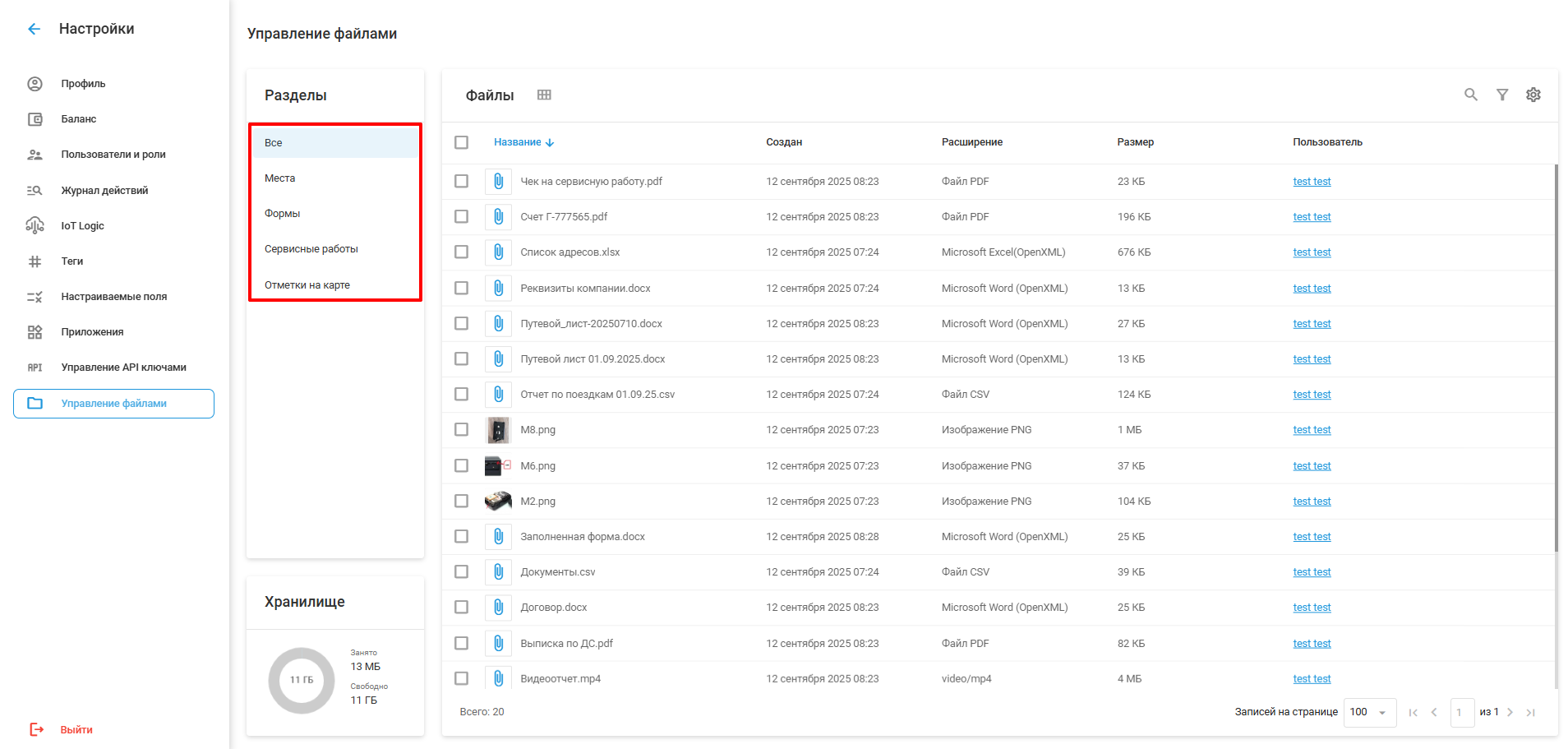Click the filter funnel icon
The height and width of the screenshot is (749, 1568).
click(1501, 95)
